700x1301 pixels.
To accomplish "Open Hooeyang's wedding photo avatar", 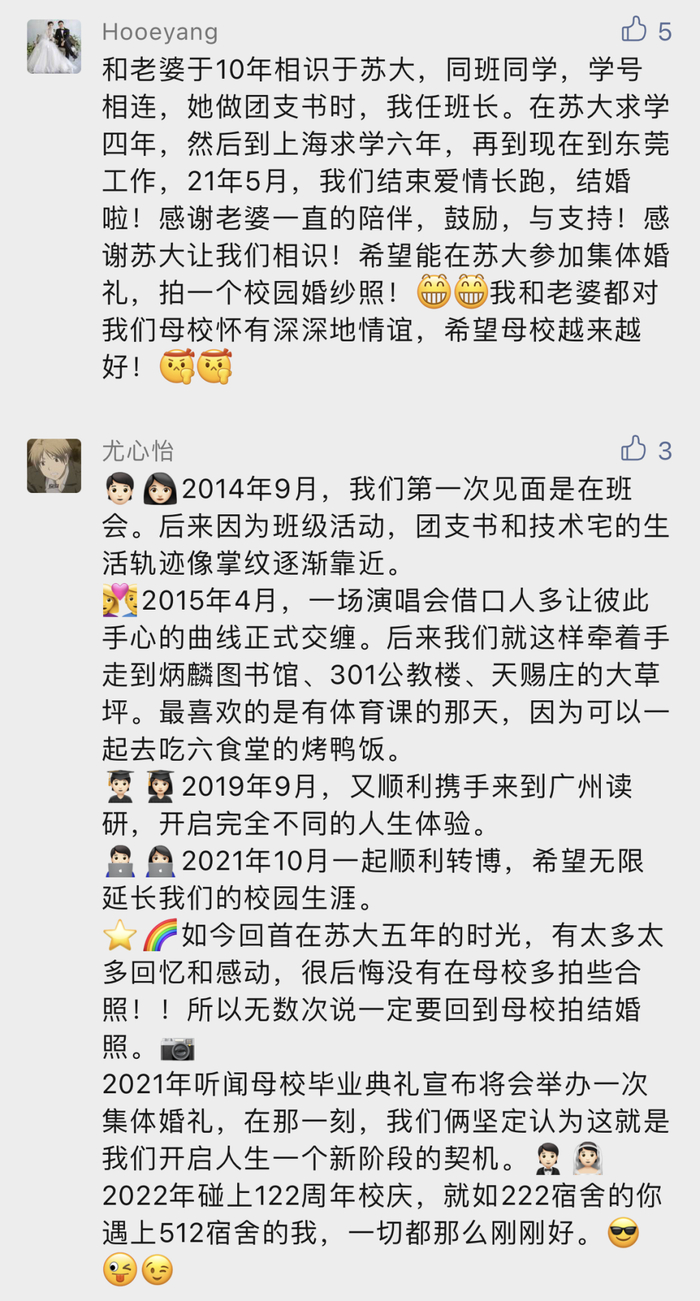I will 54,46.
